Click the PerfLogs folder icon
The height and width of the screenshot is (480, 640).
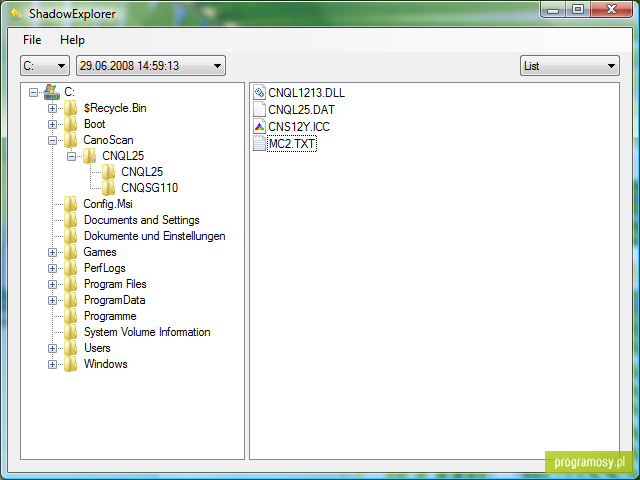coord(71,268)
